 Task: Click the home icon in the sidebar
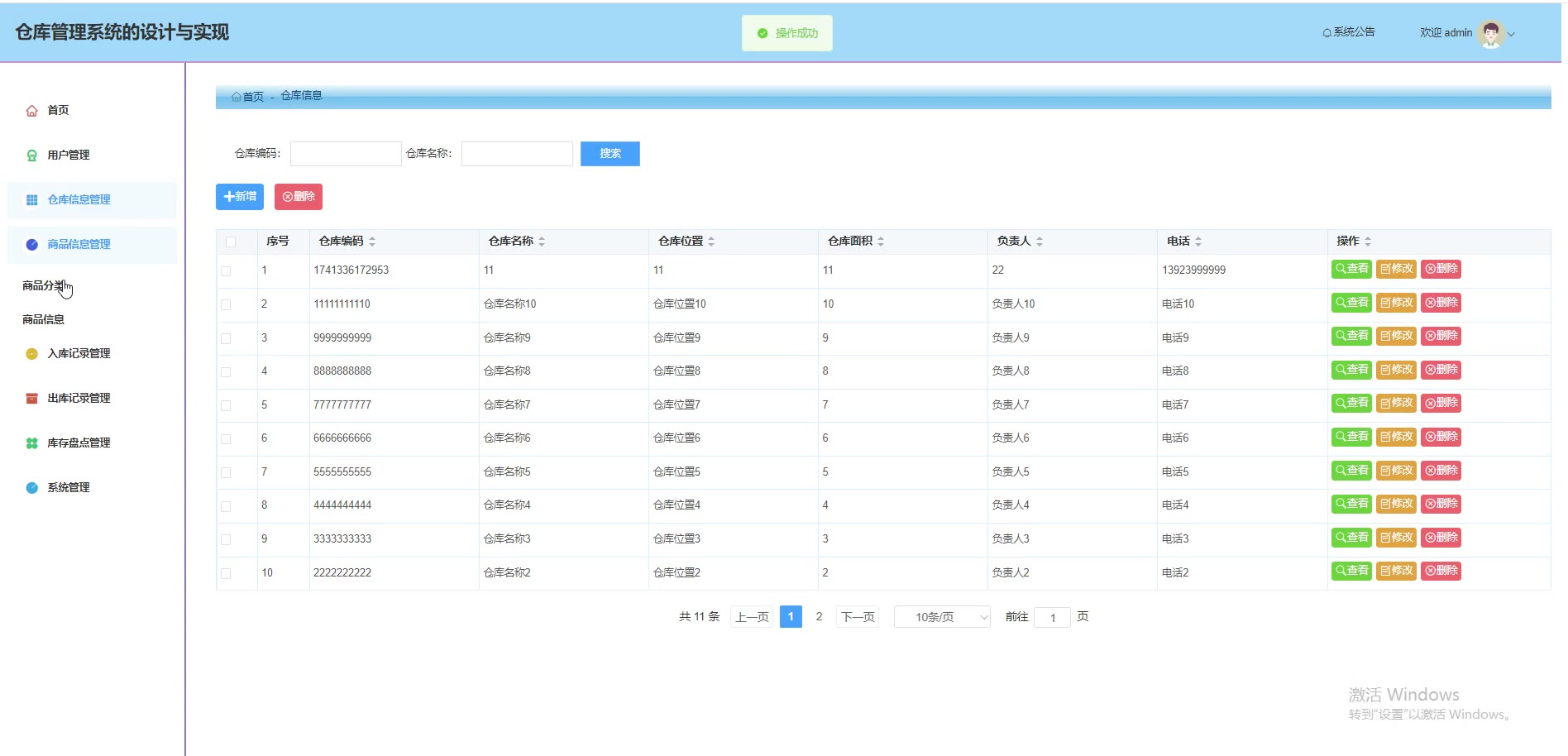tap(31, 111)
